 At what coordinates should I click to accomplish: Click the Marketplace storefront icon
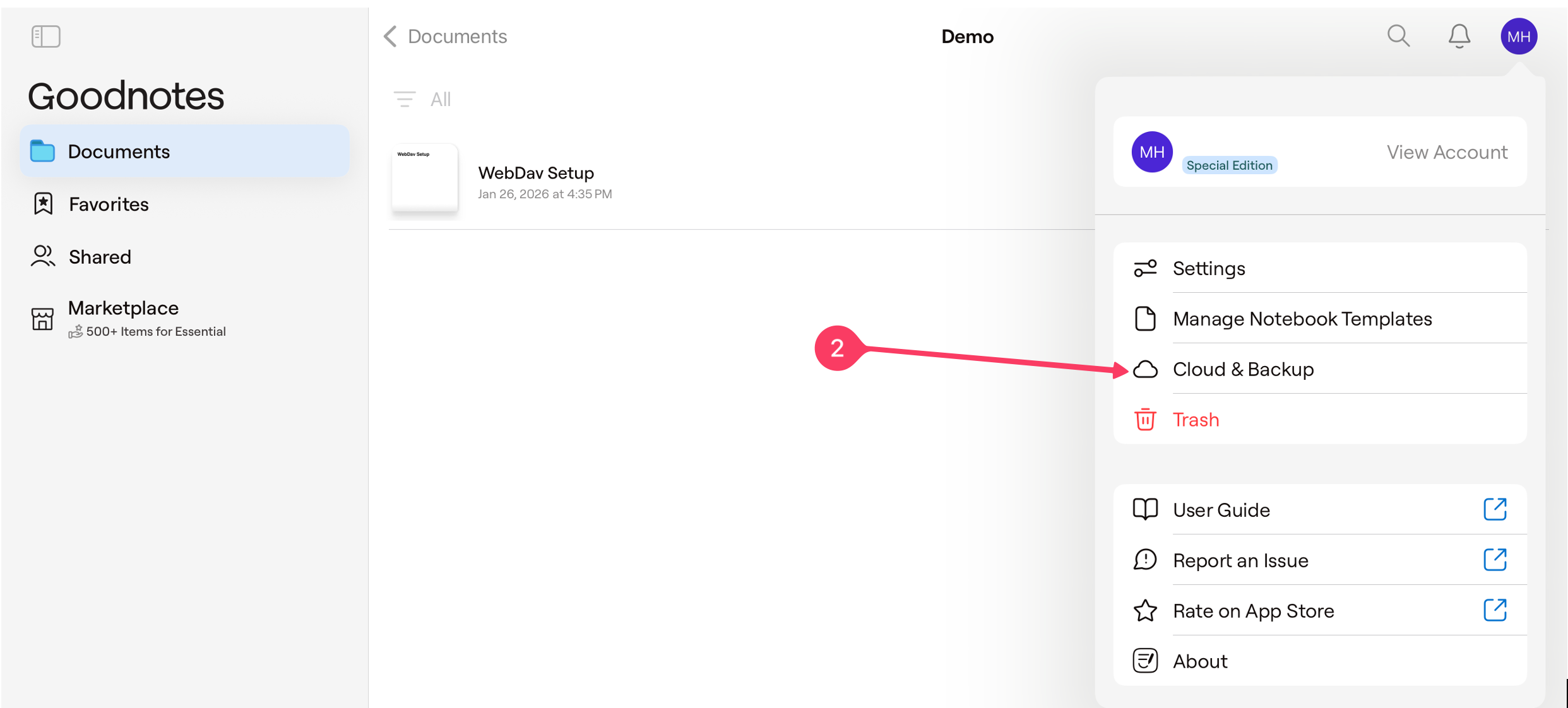[42, 319]
